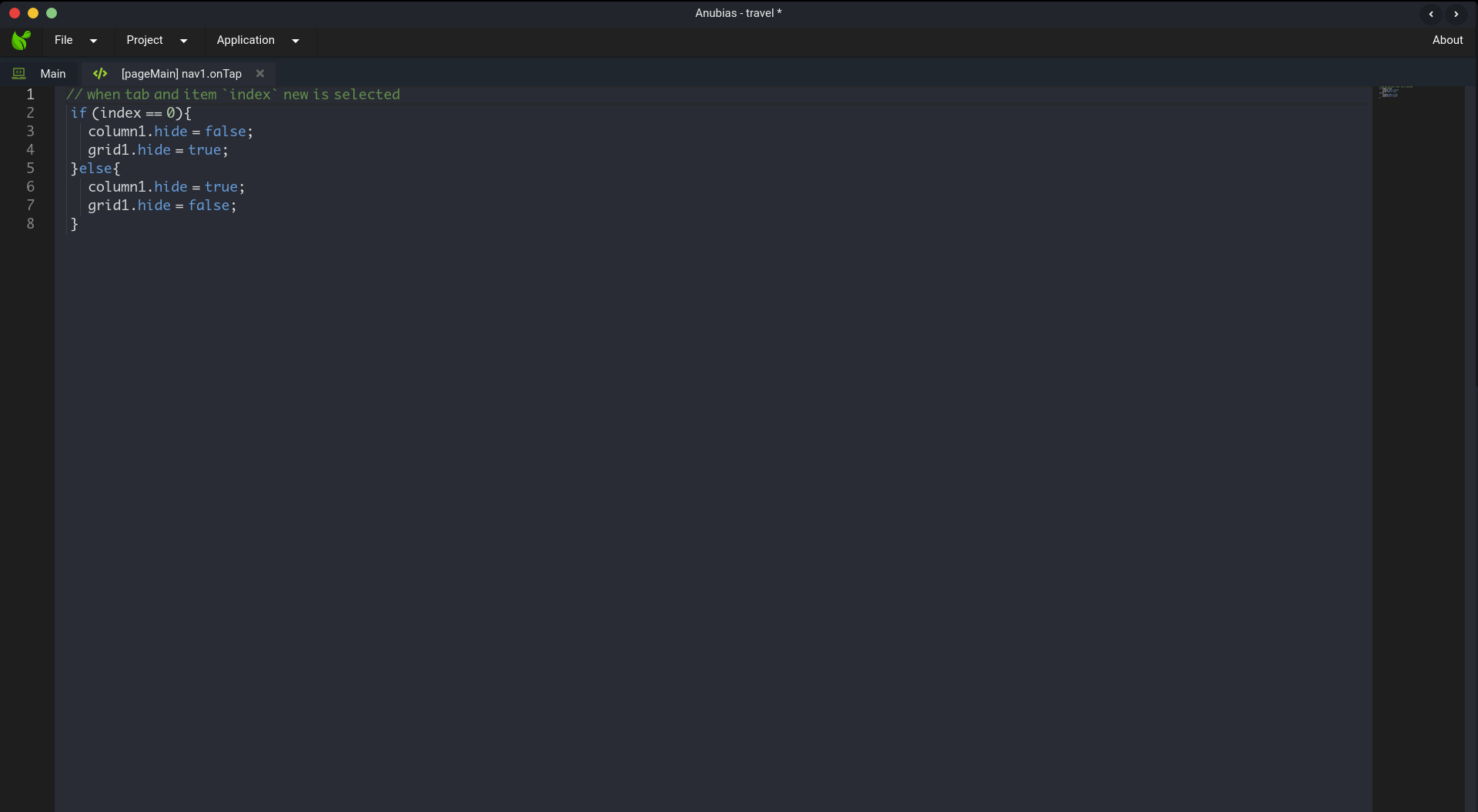Click the green macOS fullscreen button
Image resolution: width=1478 pixels, height=812 pixels.
click(52, 13)
